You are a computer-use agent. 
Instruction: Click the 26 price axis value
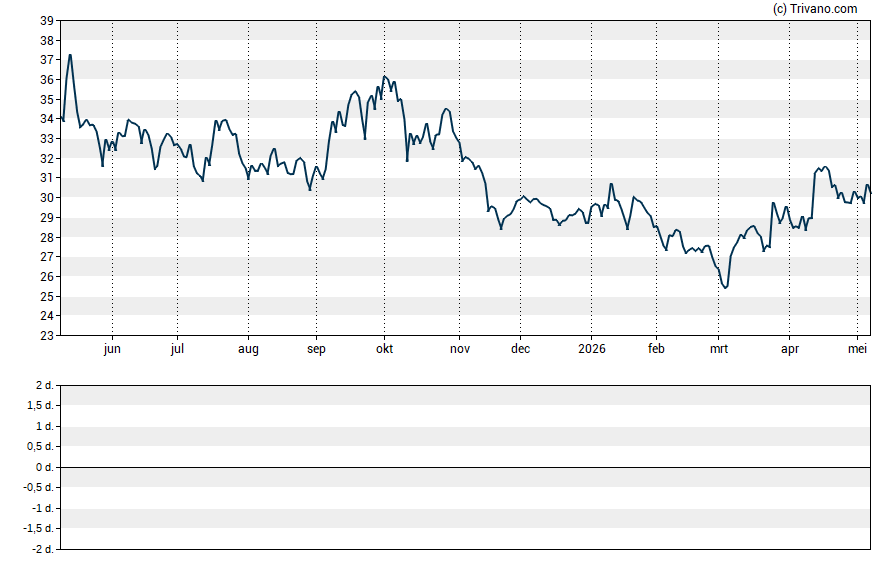click(x=47, y=276)
